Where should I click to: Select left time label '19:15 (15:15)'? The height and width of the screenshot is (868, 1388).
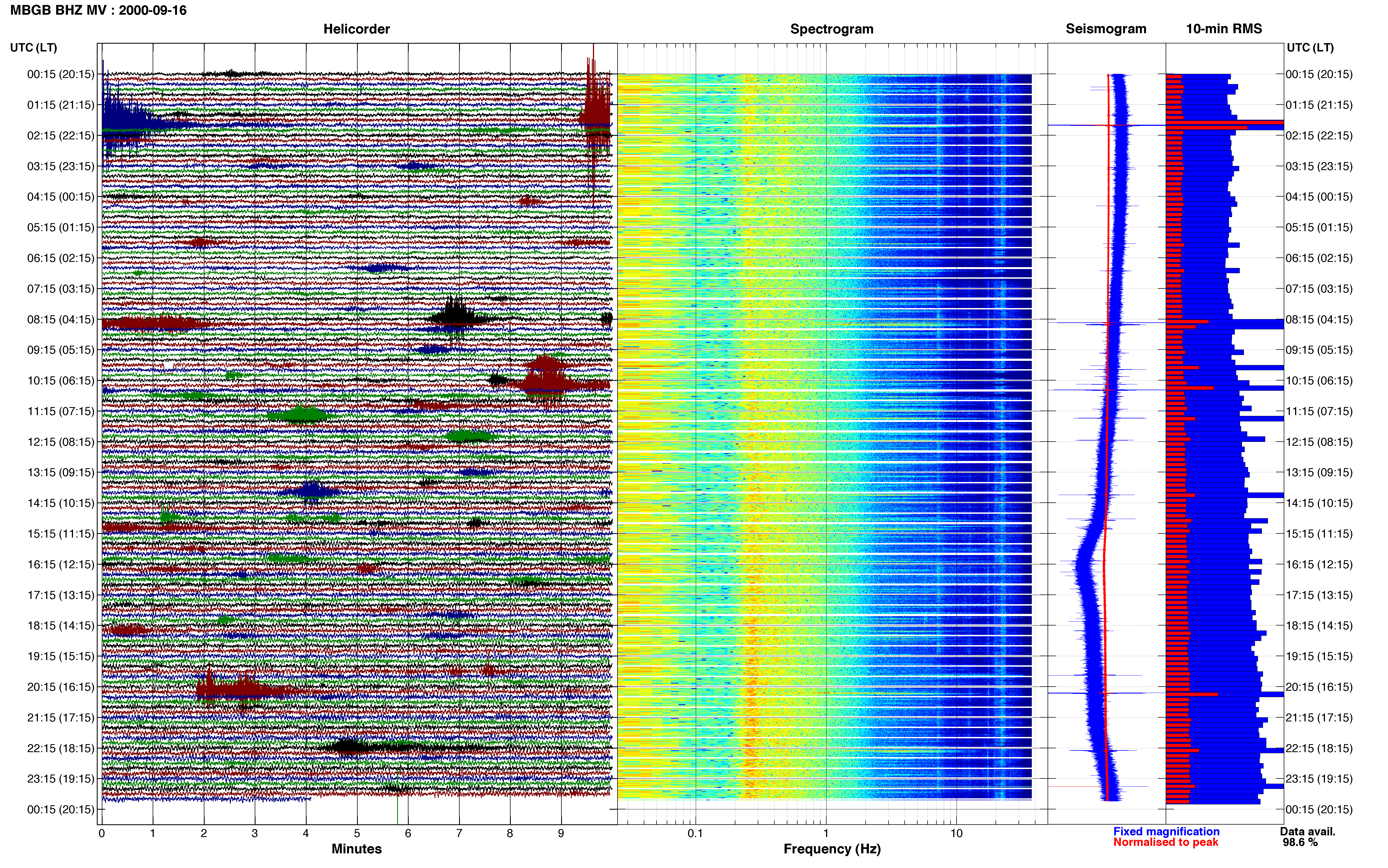coord(61,656)
